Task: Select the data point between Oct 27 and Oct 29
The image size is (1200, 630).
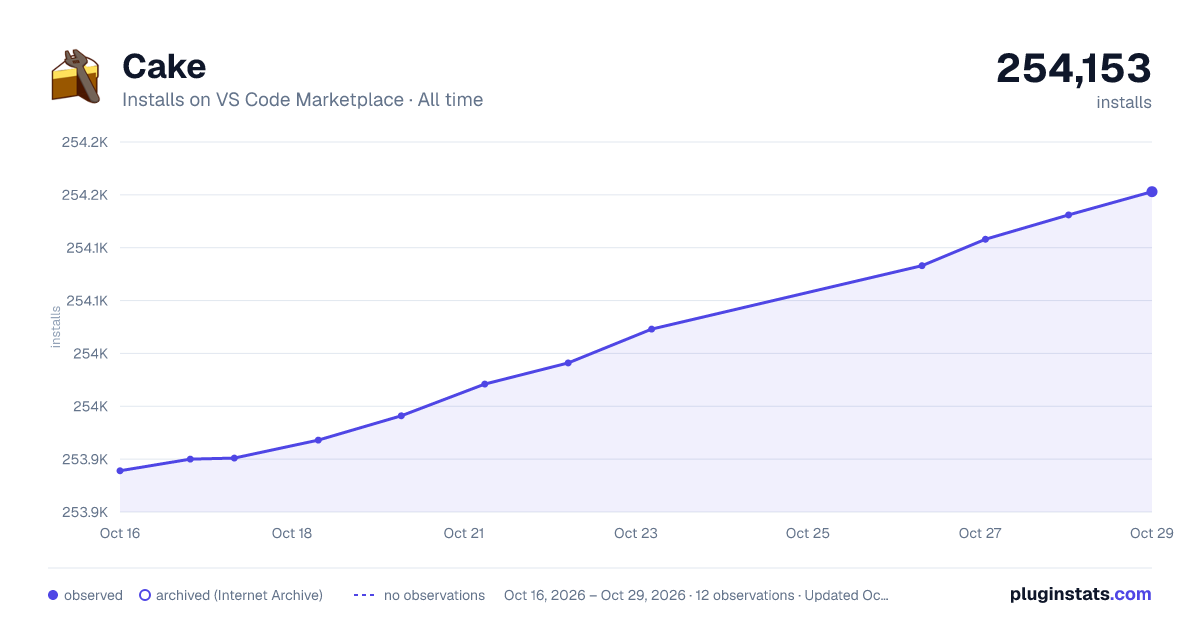Action: pyautogui.click(x=1068, y=215)
